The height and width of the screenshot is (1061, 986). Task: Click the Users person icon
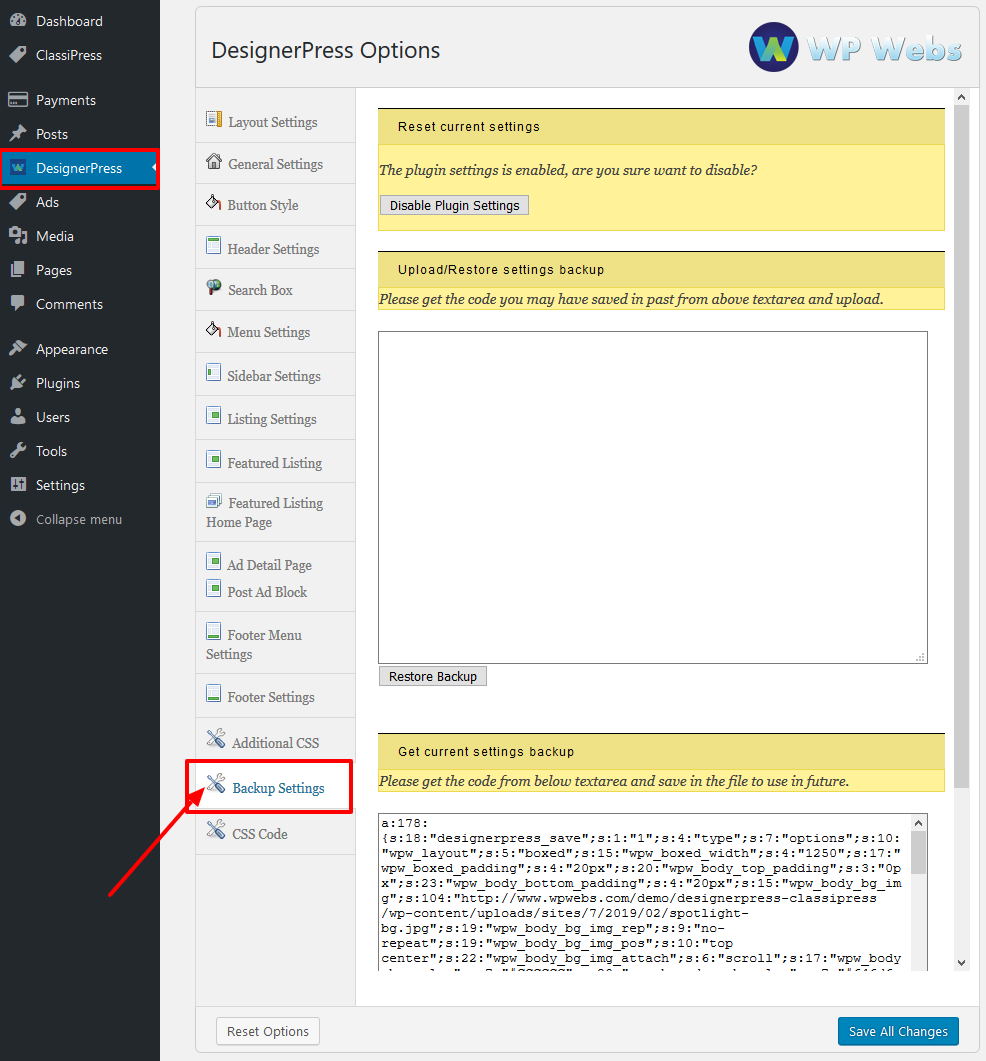coord(18,416)
